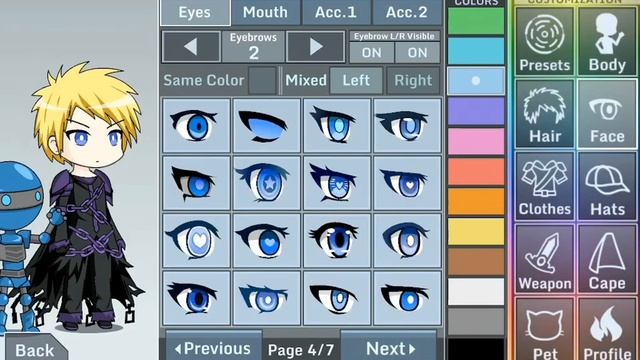Choose fourth eye in second row, heart pupil
Screen dimensions: 640x360
[407, 183]
